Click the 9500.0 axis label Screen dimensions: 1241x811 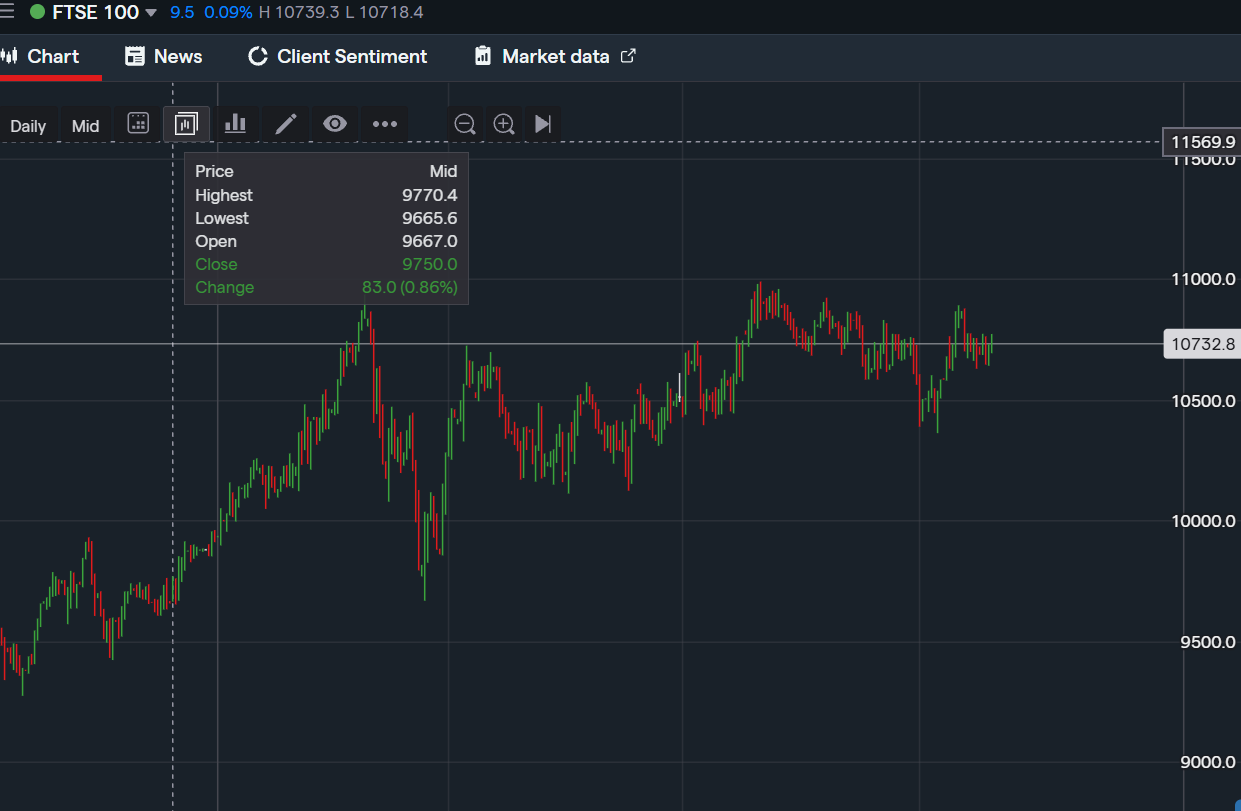click(x=1208, y=642)
